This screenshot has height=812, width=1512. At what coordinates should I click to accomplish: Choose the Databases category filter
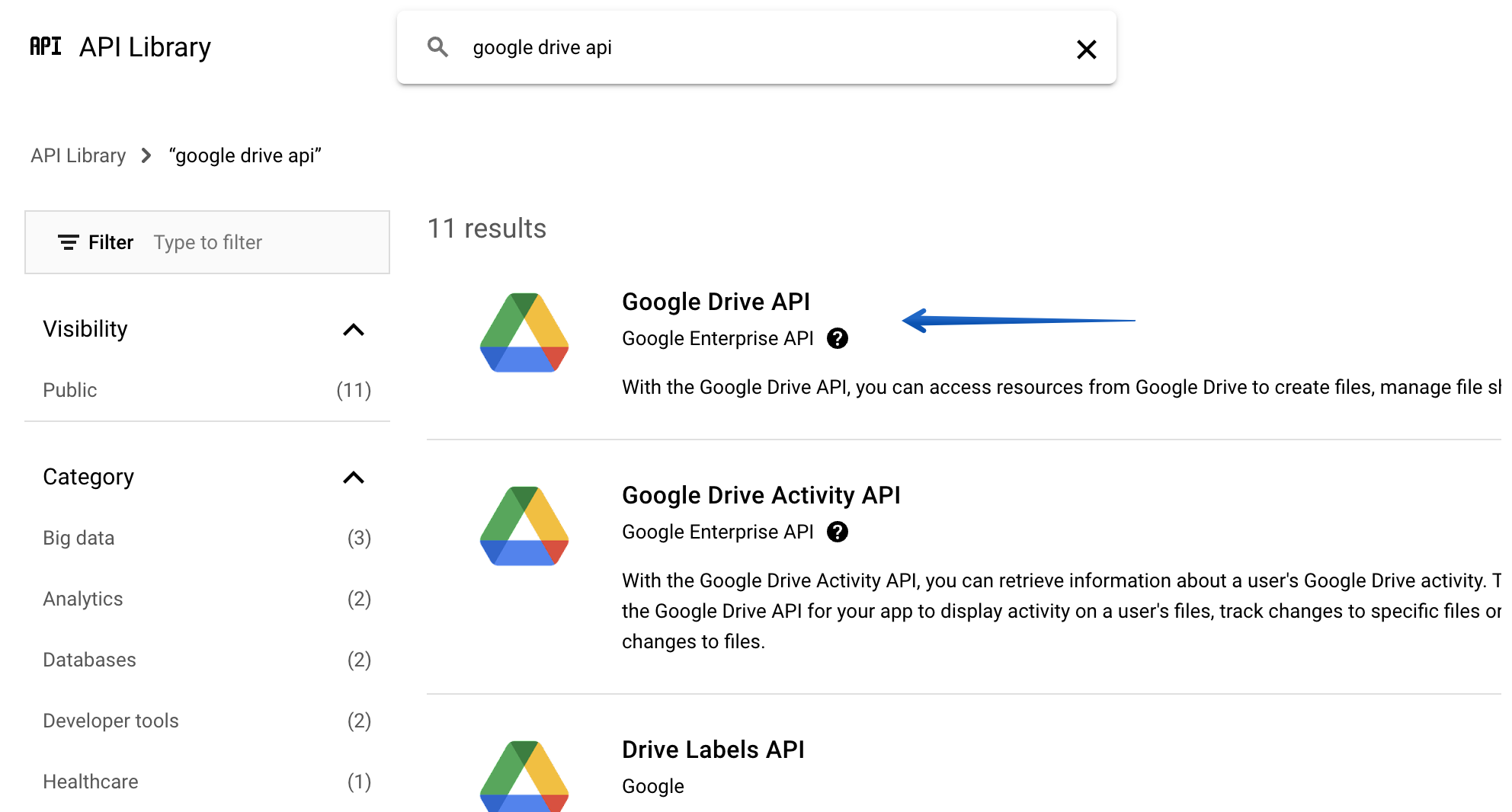[89, 660]
